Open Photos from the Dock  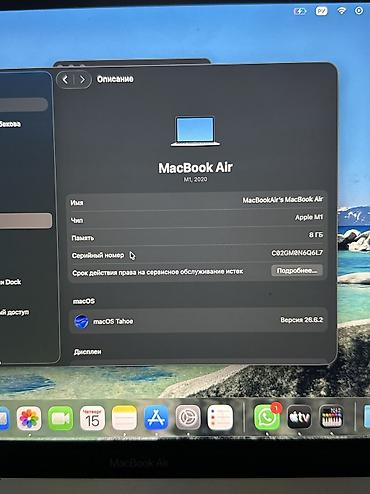pyautogui.click(x=29, y=418)
